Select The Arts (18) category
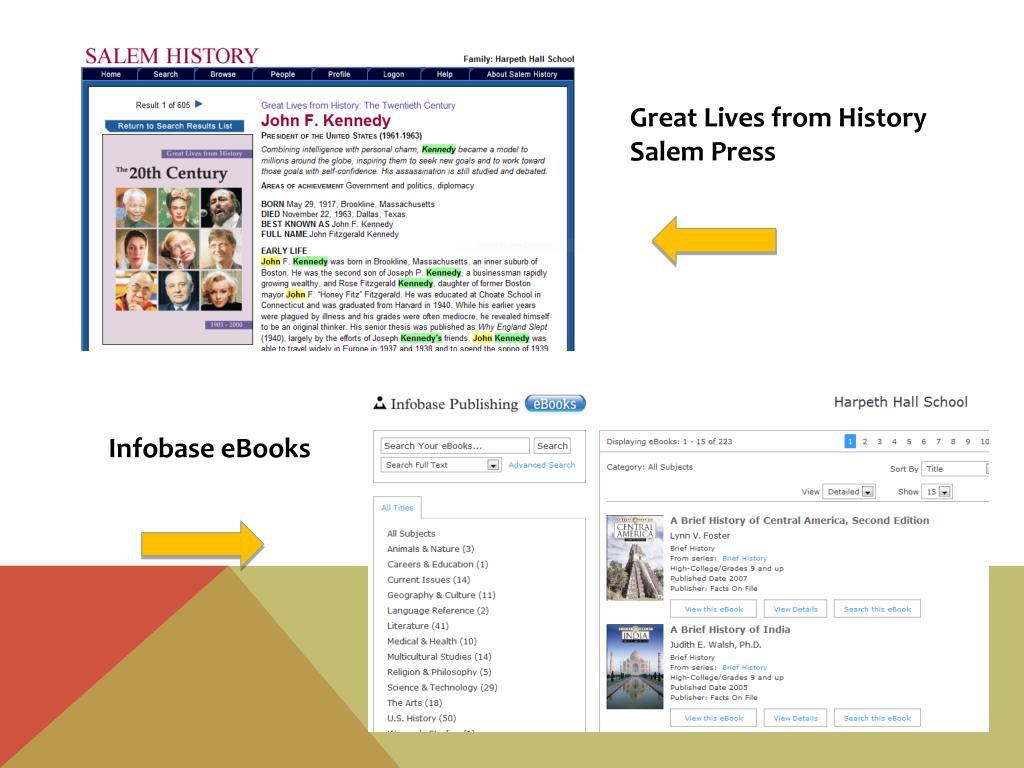 pyautogui.click(x=414, y=703)
